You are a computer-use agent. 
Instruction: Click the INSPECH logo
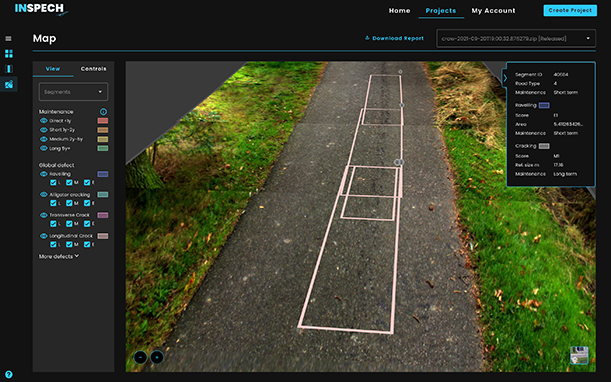[41, 9]
